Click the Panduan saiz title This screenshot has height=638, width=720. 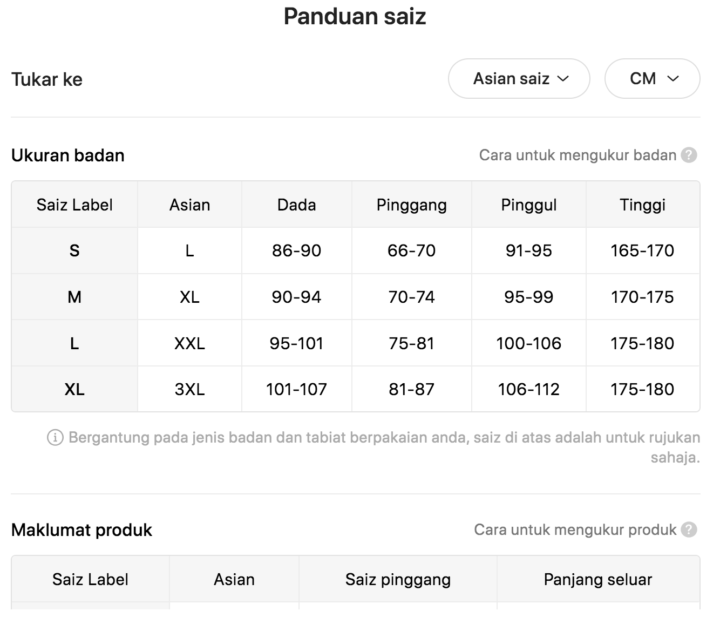pos(355,16)
